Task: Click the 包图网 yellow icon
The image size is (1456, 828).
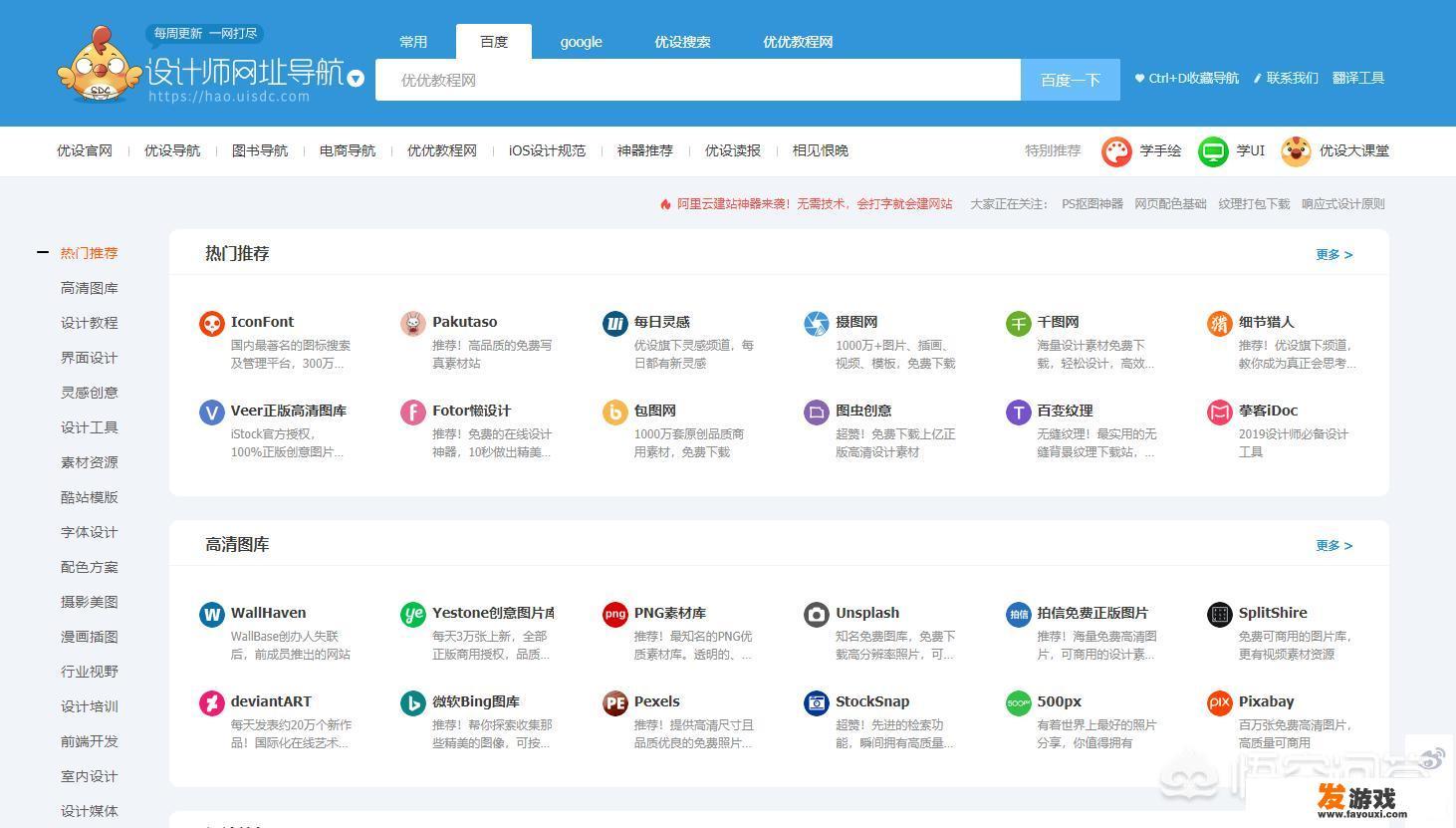Action: (615, 413)
